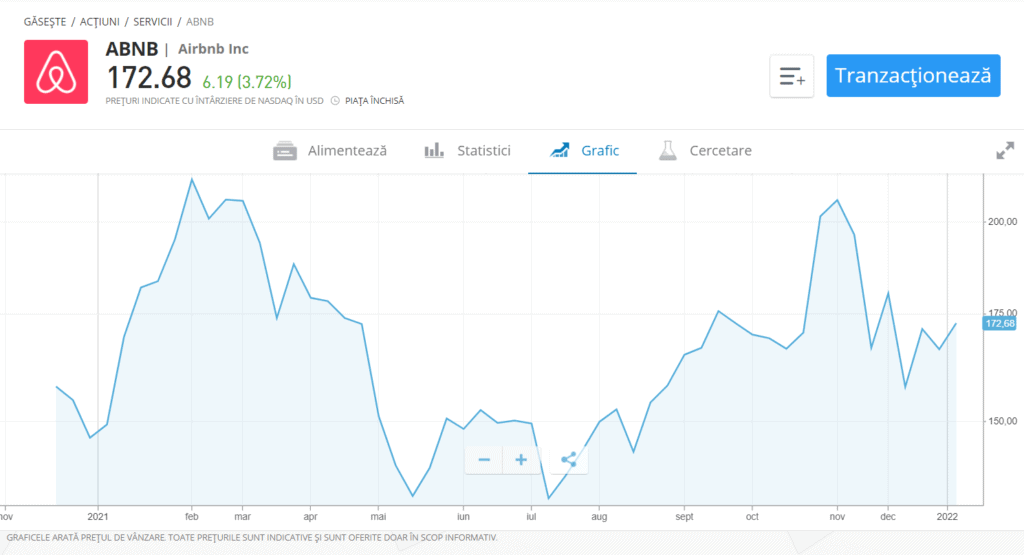
Task: Click the 150,00 price axis label
Action: (x=1002, y=421)
